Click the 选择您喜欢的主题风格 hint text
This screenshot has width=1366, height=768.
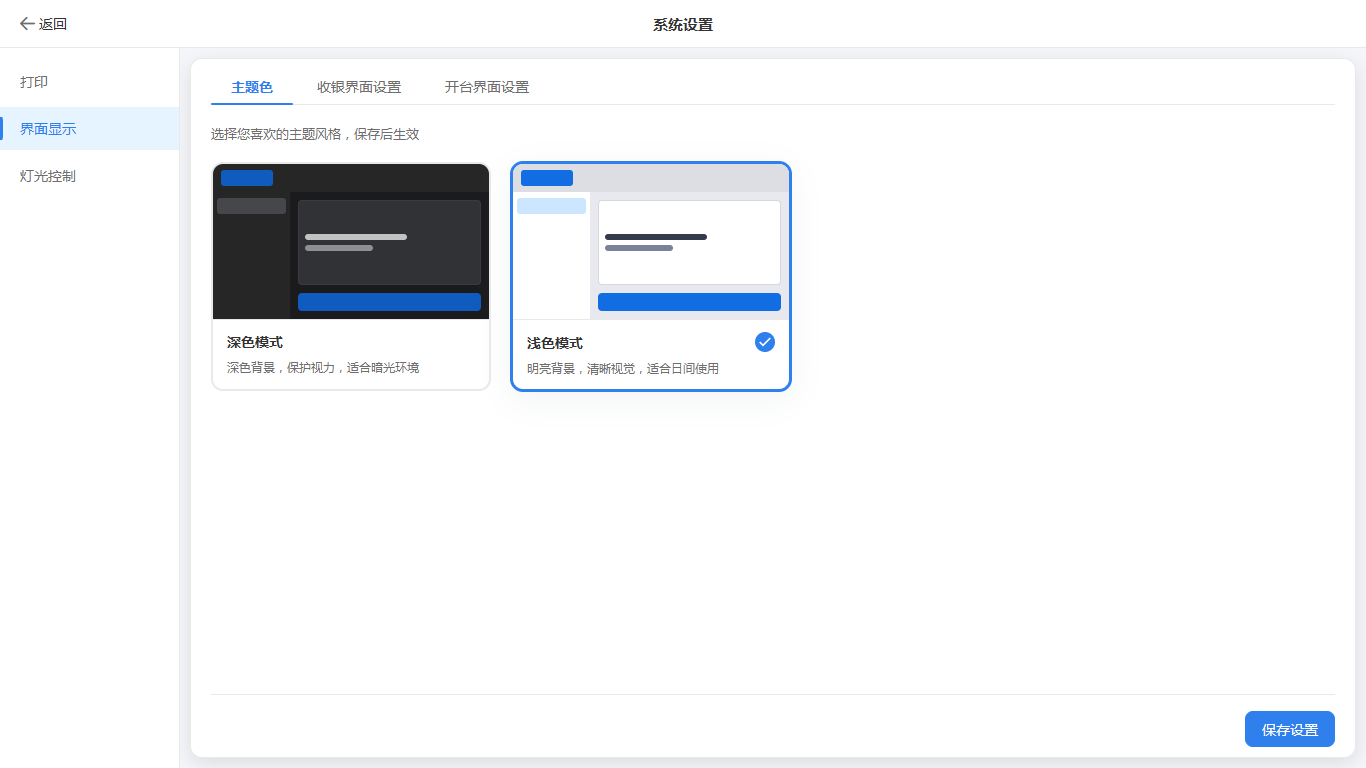[x=315, y=134]
